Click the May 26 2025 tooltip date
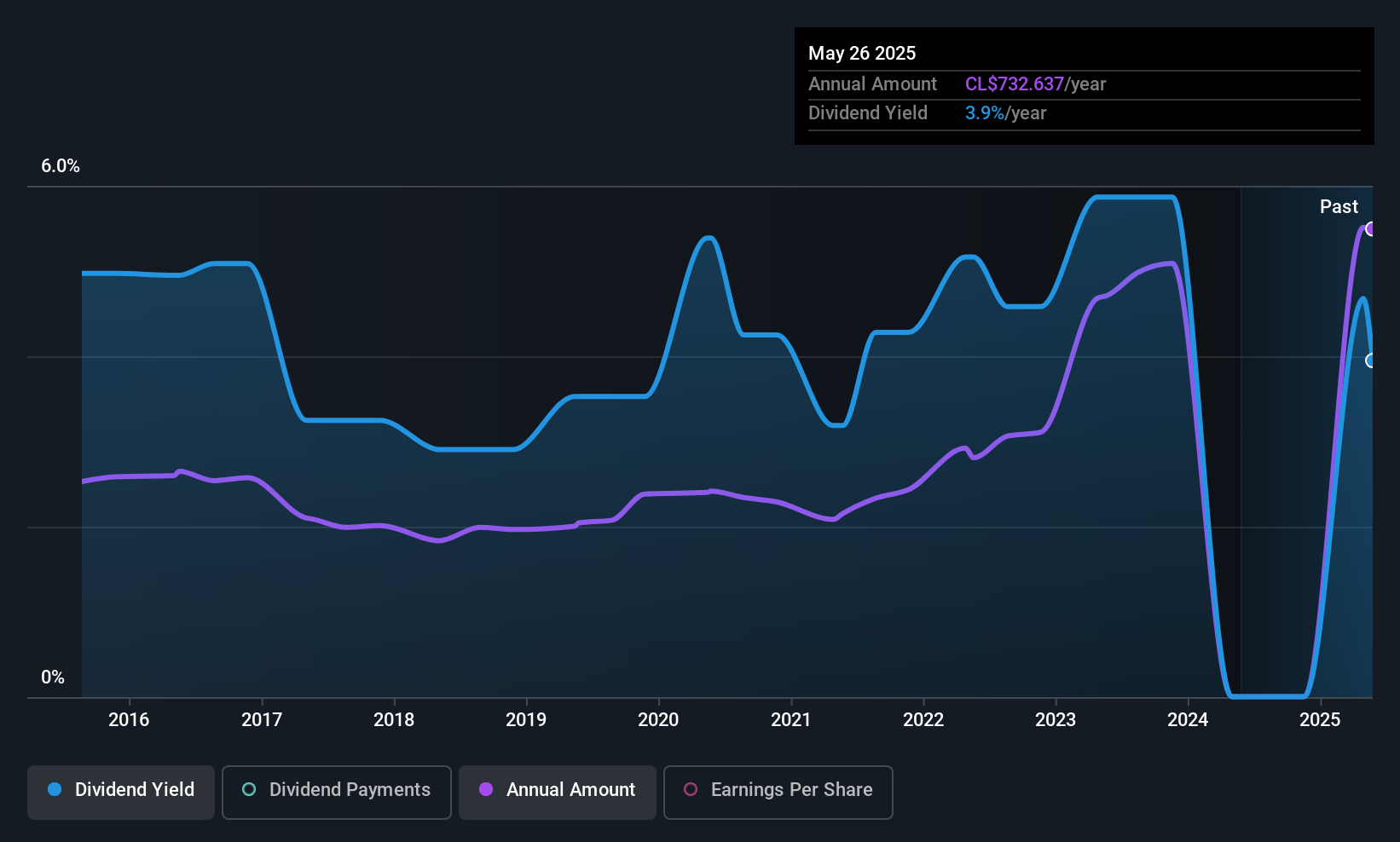Viewport: 1400px width, 842px height. (x=862, y=53)
